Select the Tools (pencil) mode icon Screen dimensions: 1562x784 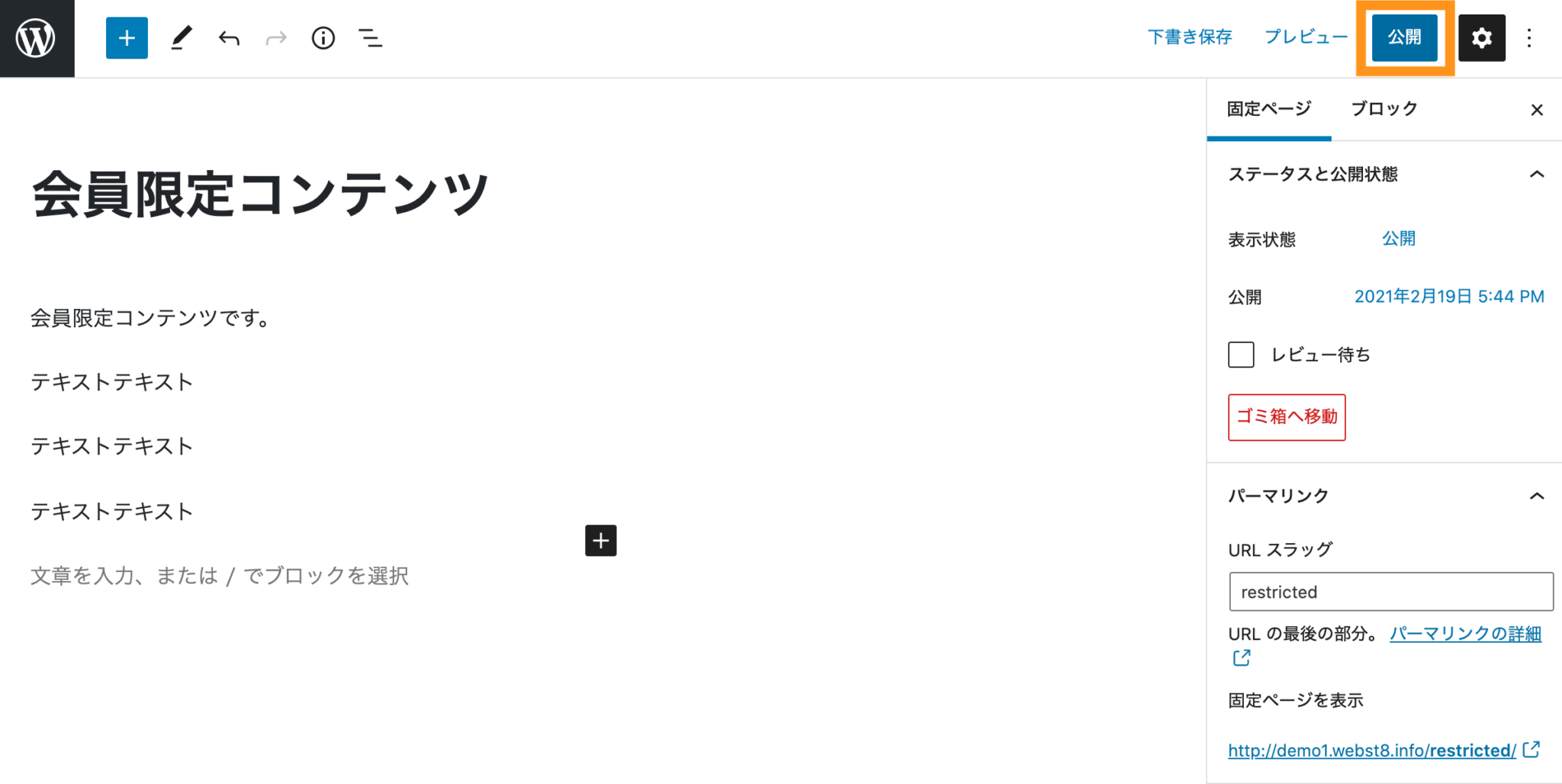[x=182, y=37]
